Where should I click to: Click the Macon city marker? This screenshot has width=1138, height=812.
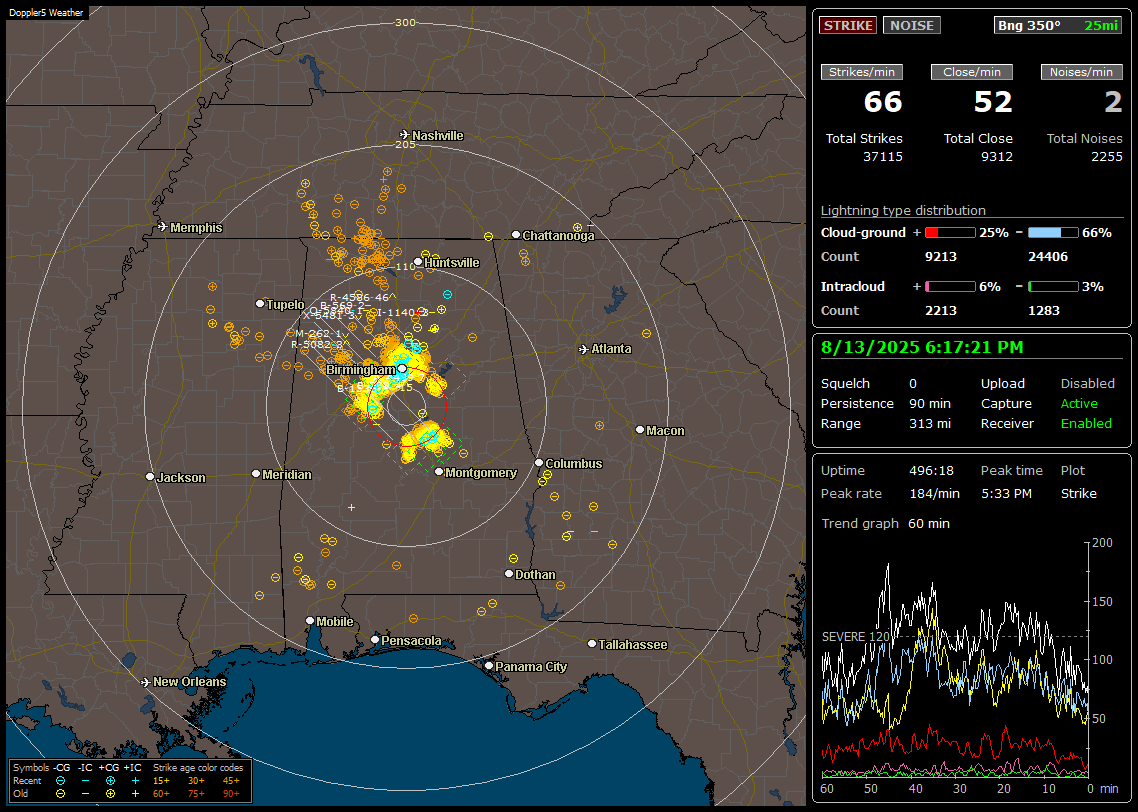click(639, 430)
